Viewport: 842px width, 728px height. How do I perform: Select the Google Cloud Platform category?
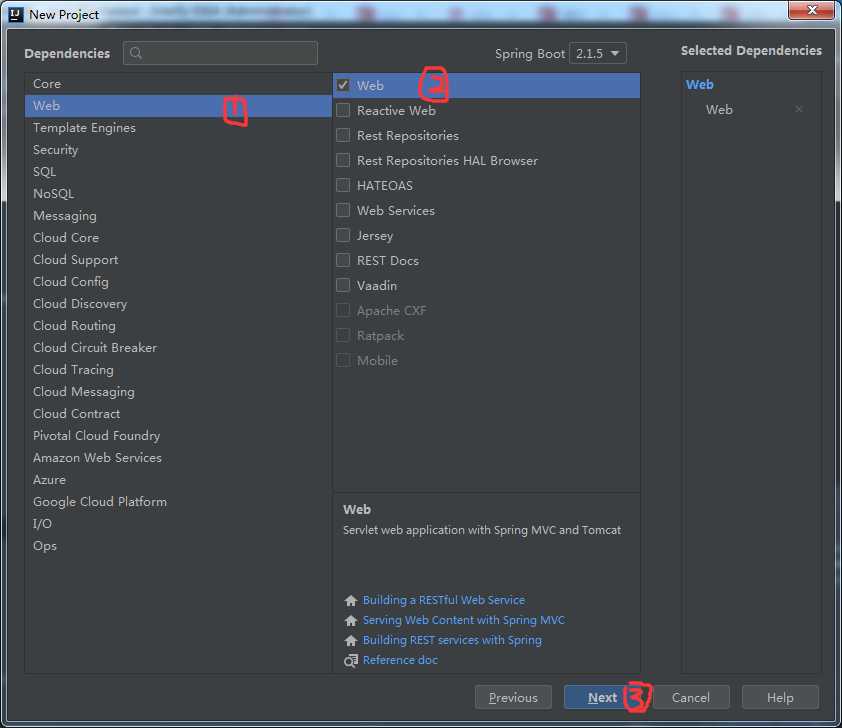click(178, 502)
